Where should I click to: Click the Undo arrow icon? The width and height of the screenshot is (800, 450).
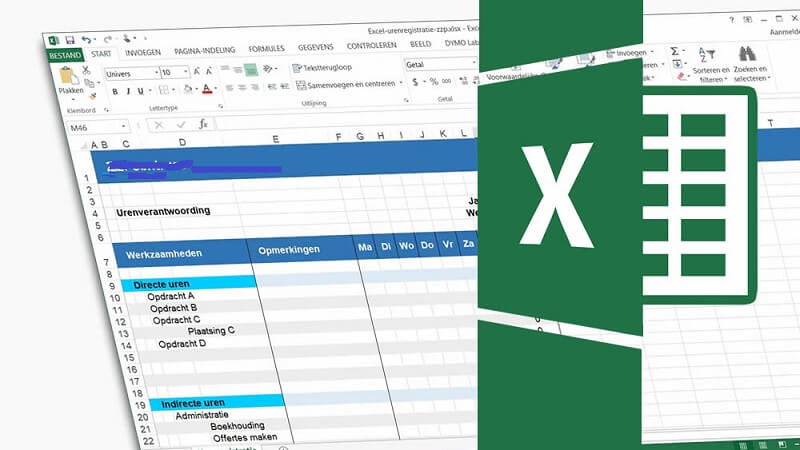[87, 40]
